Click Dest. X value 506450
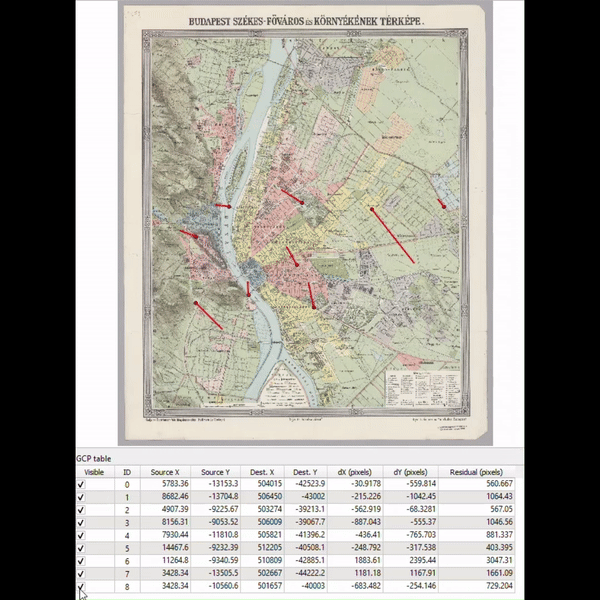 tap(270, 496)
